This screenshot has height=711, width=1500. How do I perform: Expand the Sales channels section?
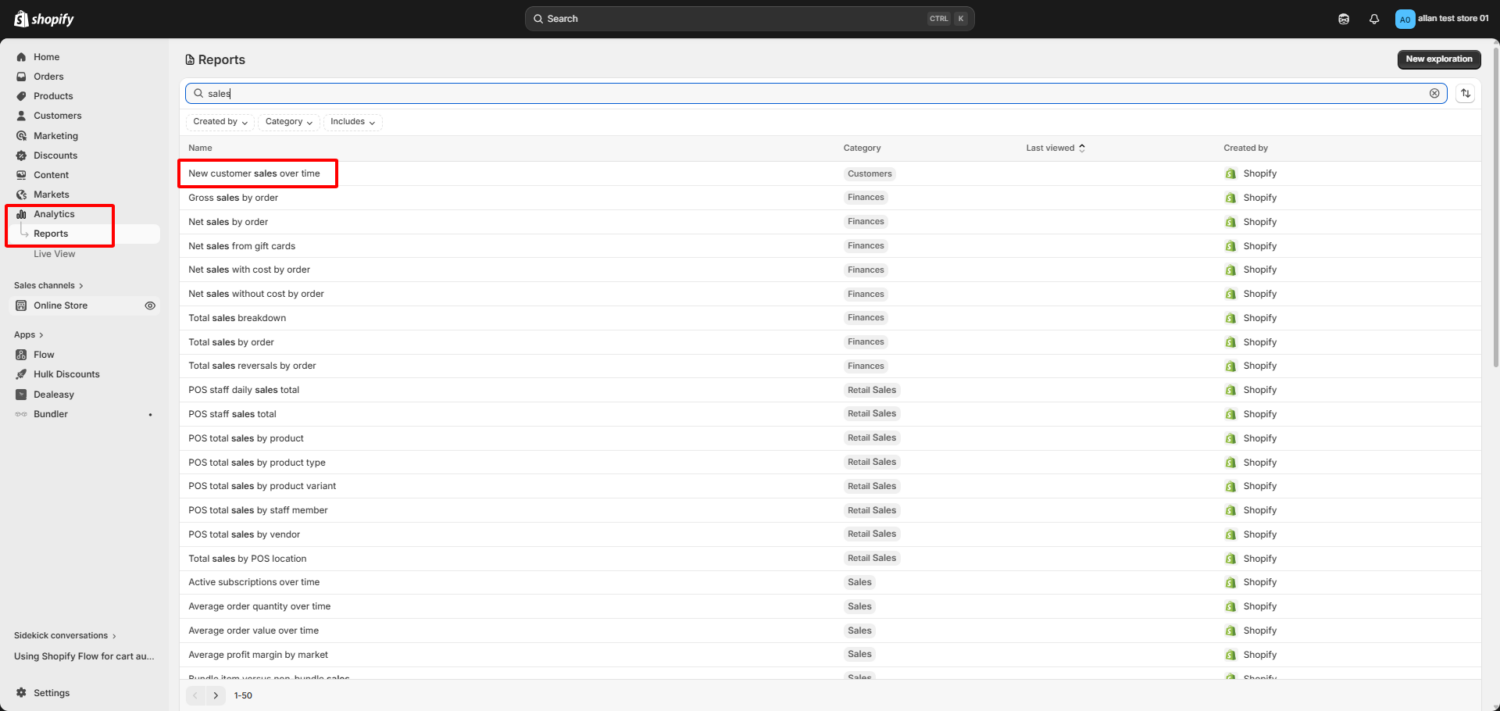[x=48, y=286]
